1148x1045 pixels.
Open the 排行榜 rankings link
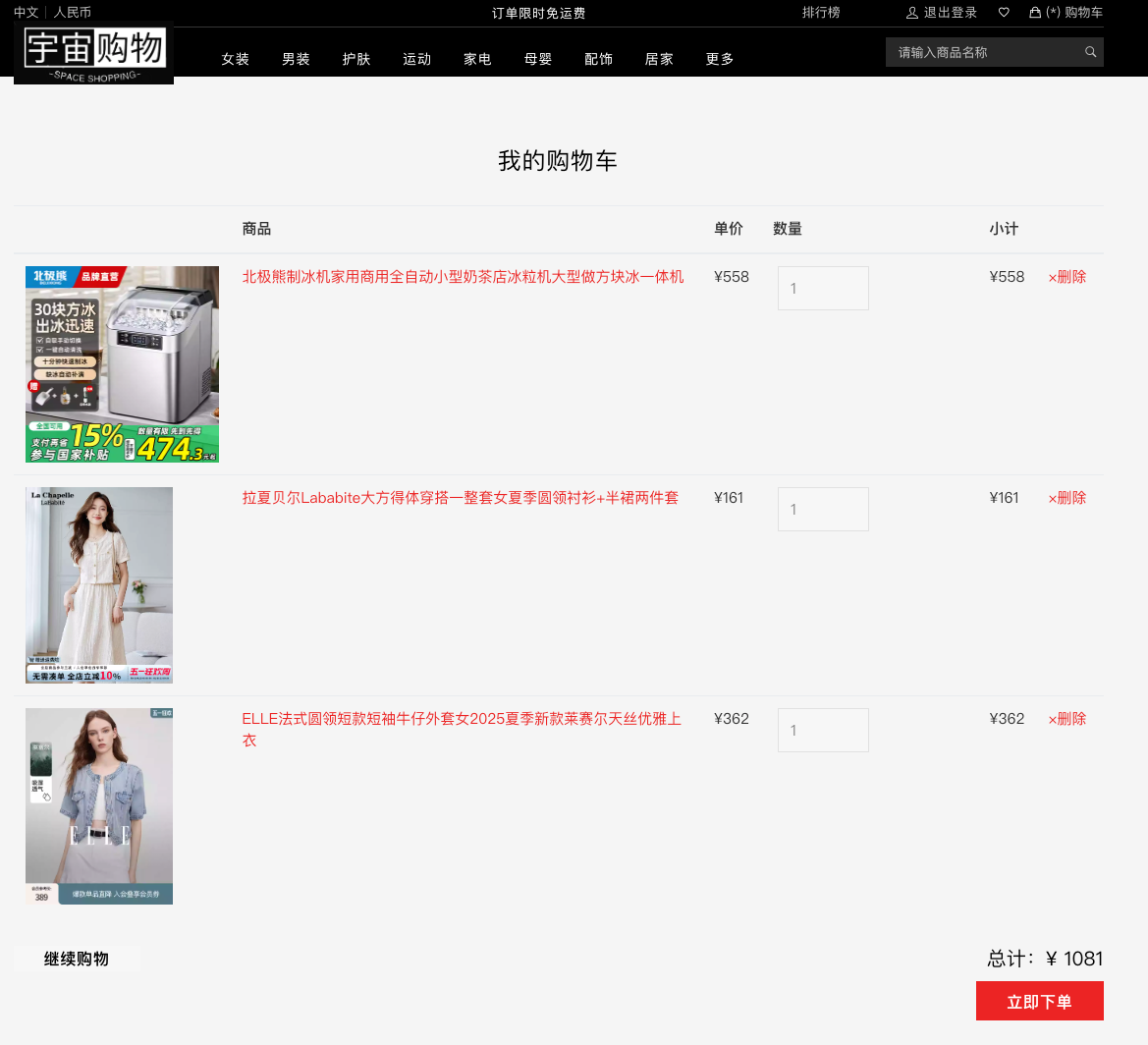pos(821,13)
